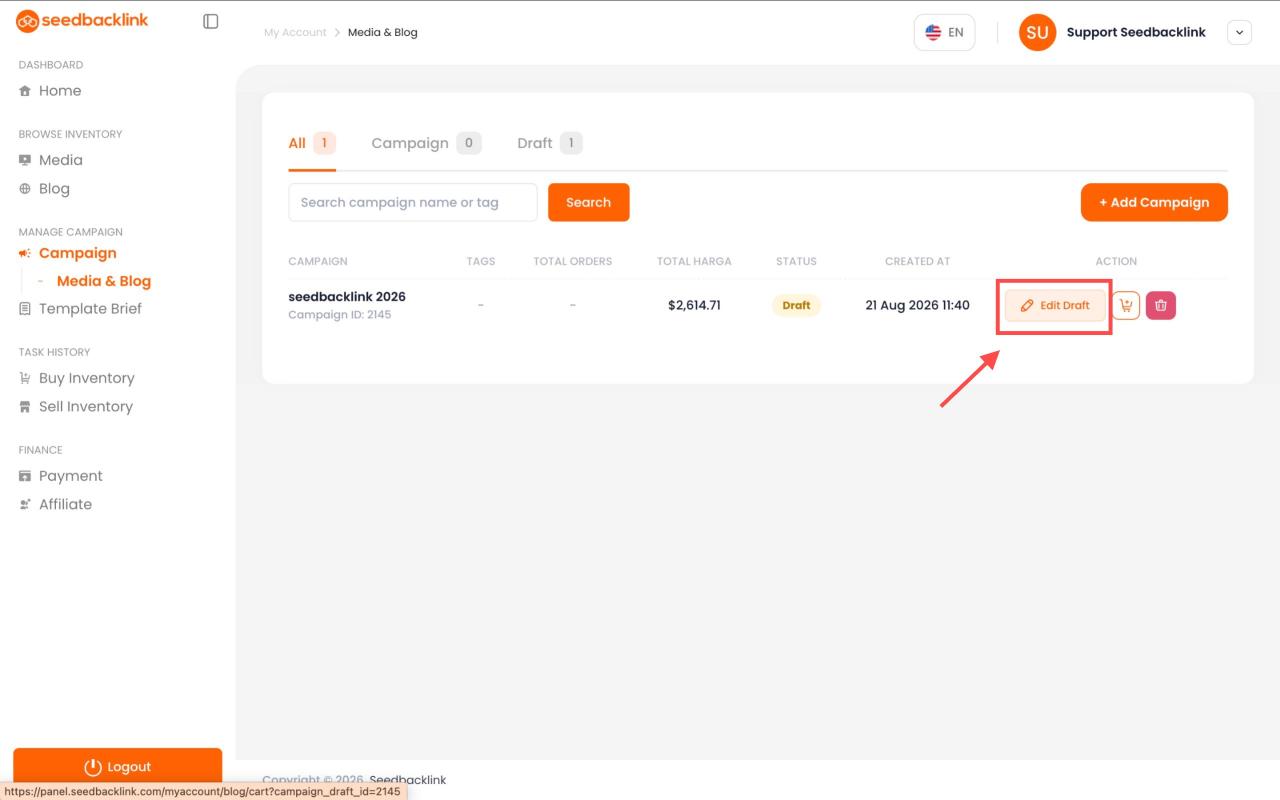Click the CAMPAIGN column header
Screen dimensions: 1280x800
click(x=318, y=261)
